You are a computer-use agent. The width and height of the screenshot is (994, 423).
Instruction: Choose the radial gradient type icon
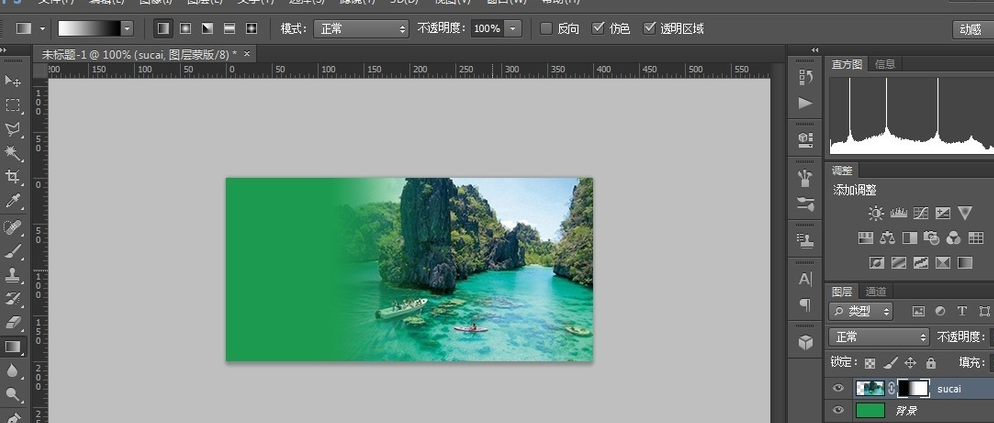(185, 29)
